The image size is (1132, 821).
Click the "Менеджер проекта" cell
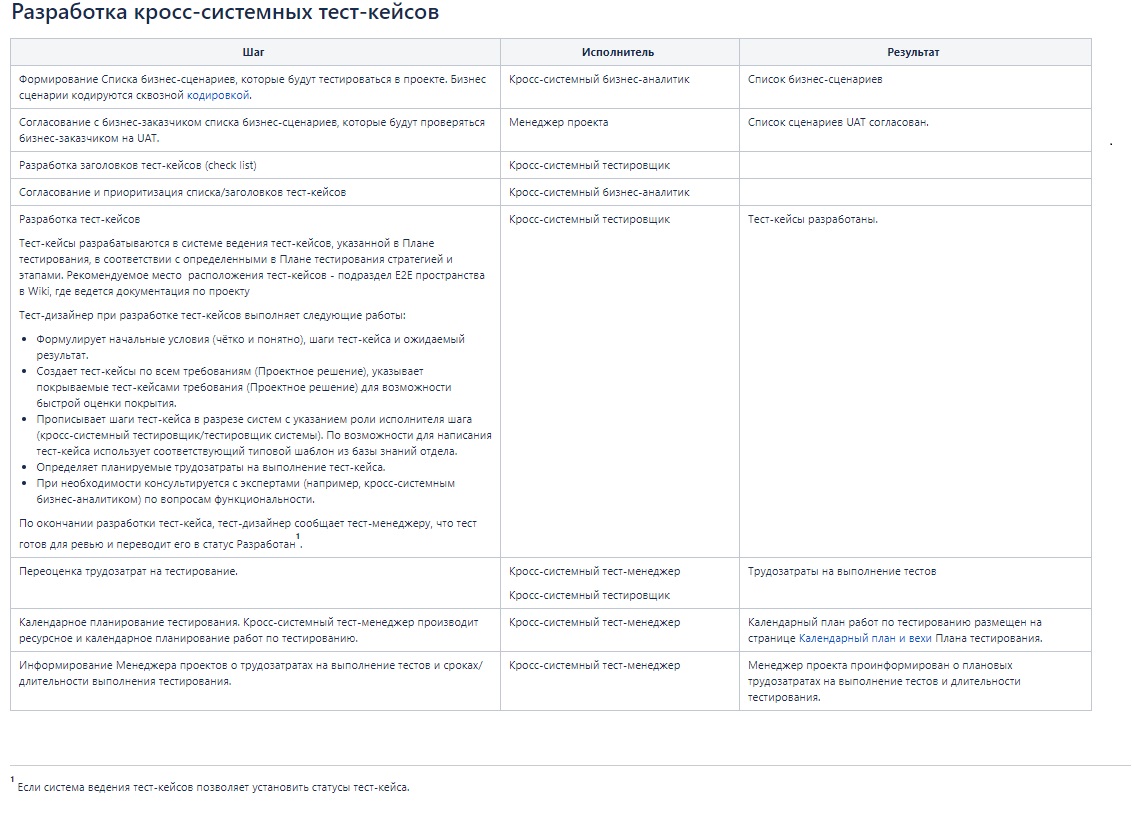(558, 122)
